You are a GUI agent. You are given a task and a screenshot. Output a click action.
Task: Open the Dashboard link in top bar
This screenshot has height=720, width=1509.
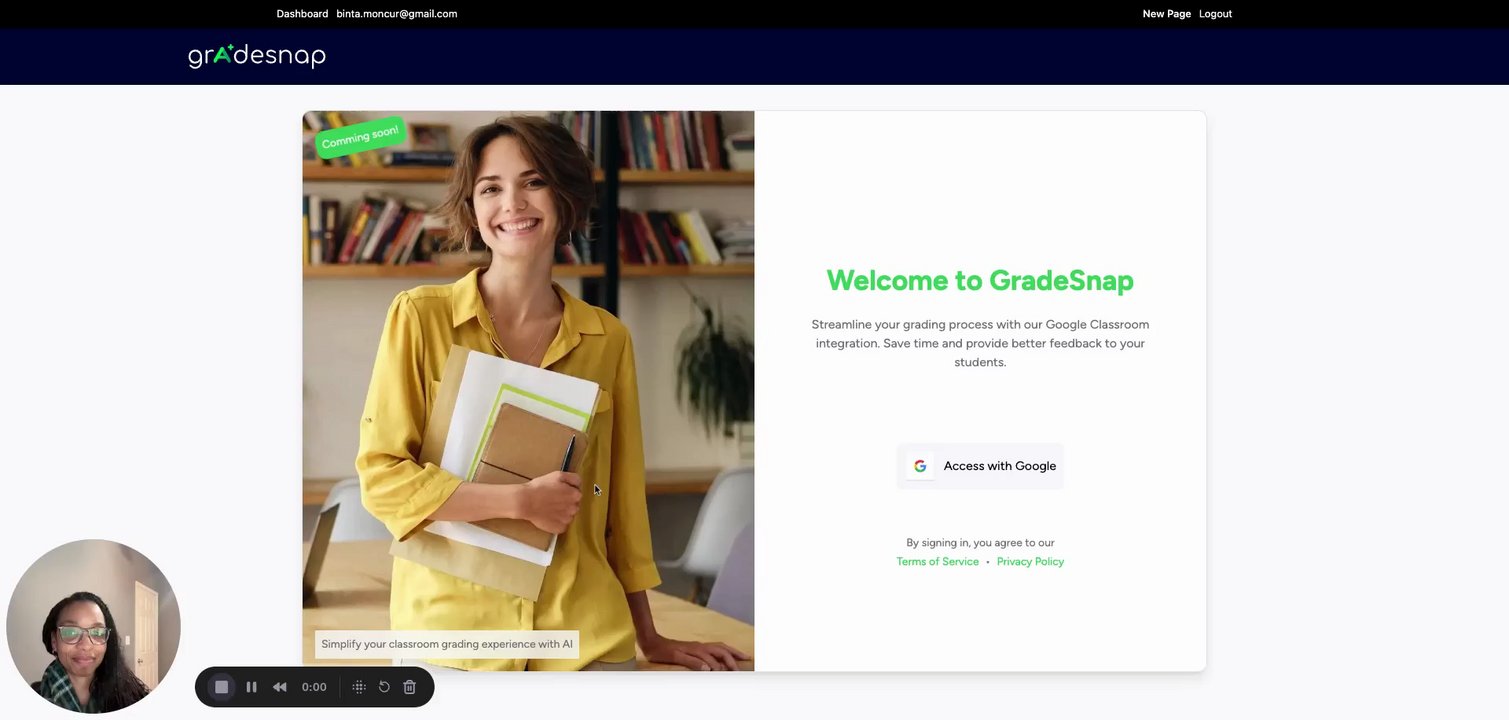[x=302, y=14]
